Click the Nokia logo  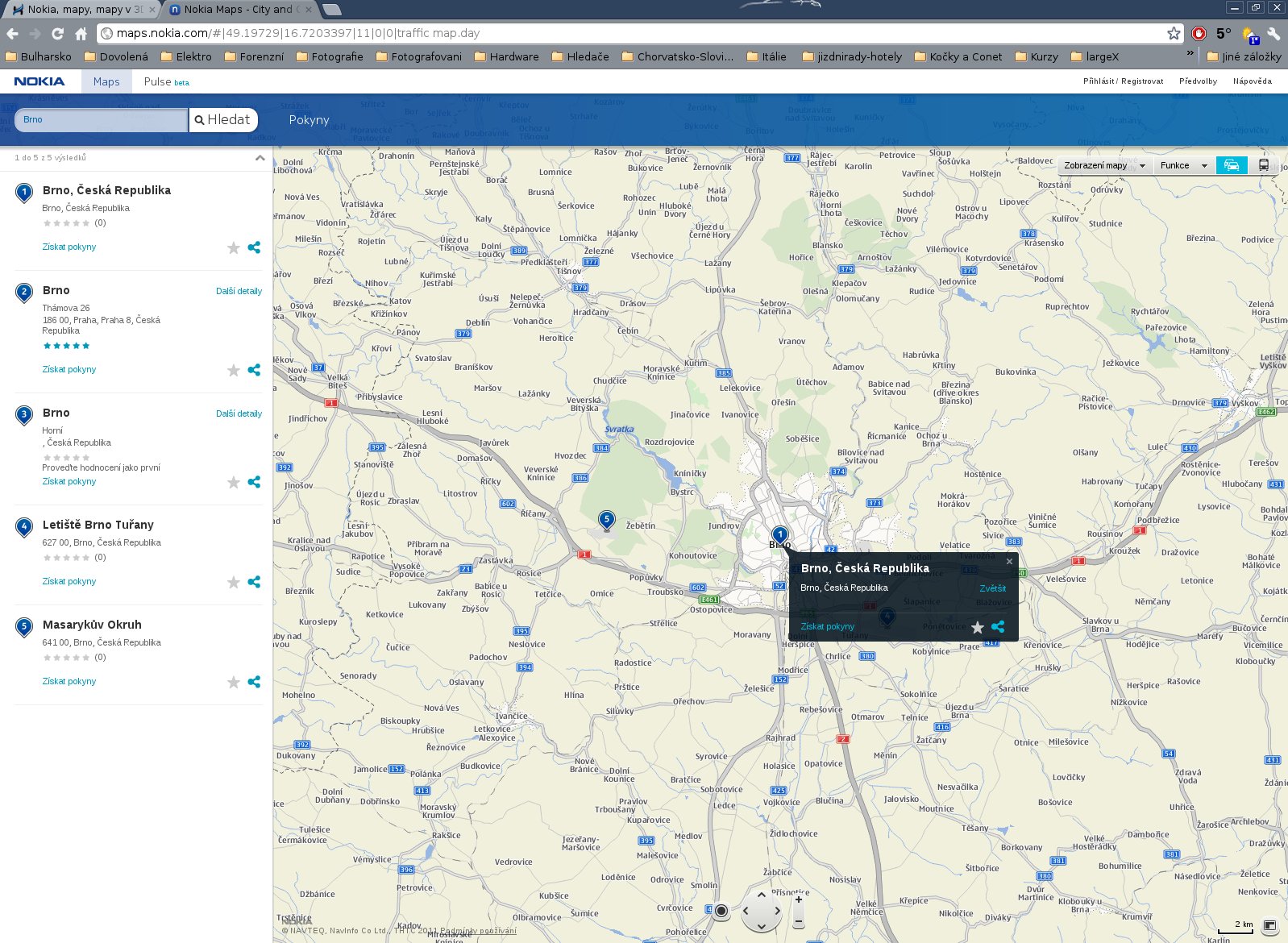coord(39,81)
